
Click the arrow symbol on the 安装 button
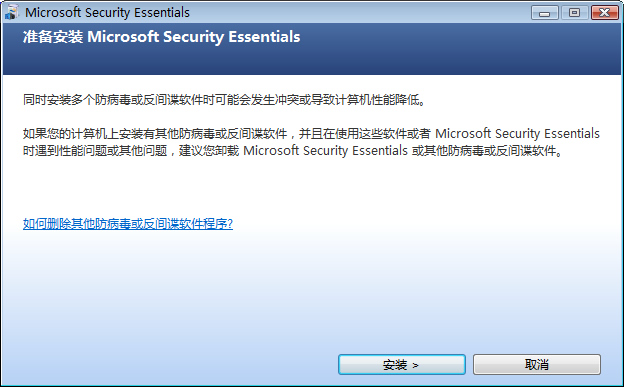415,365
